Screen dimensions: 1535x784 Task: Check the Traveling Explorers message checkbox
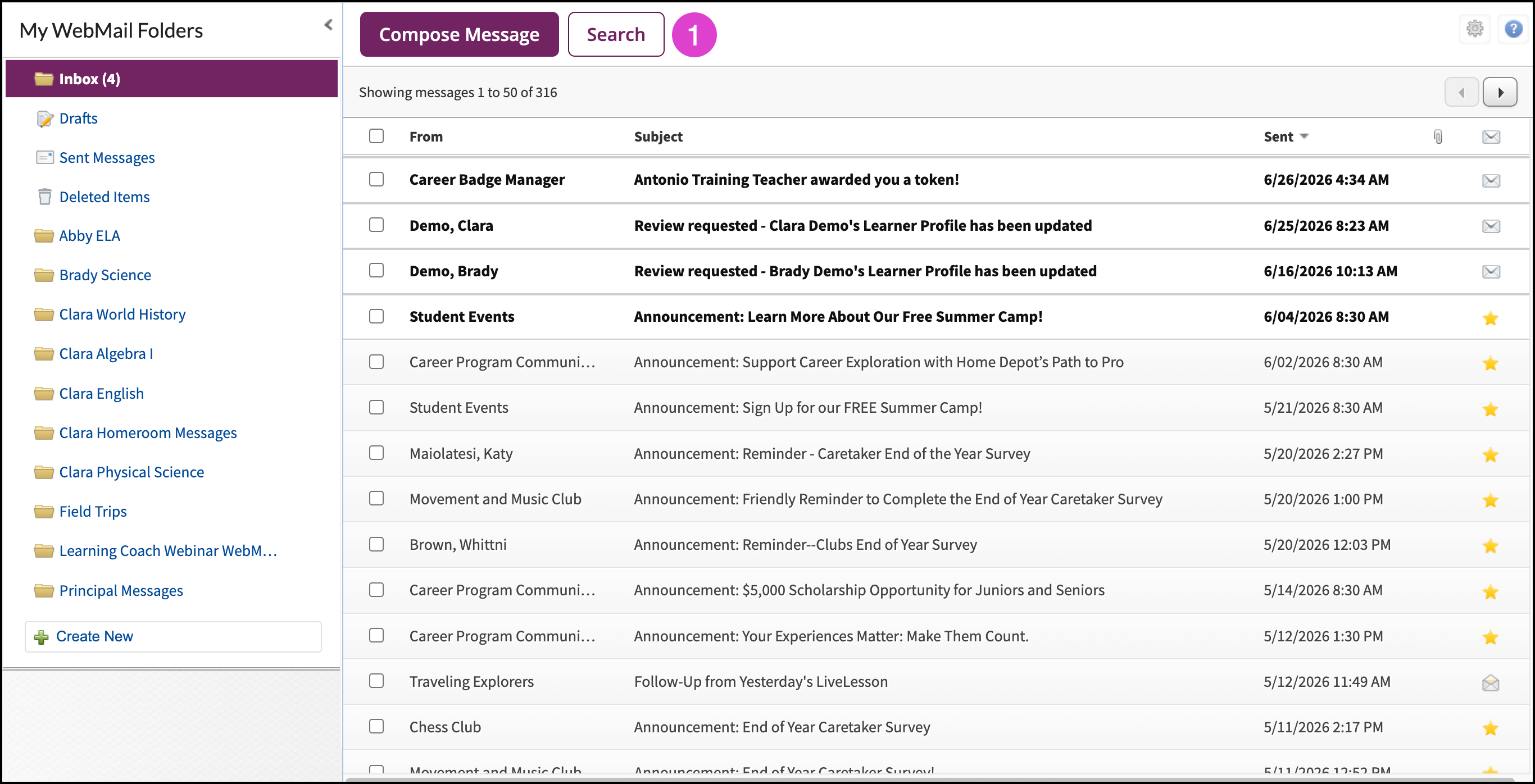(x=376, y=681)
